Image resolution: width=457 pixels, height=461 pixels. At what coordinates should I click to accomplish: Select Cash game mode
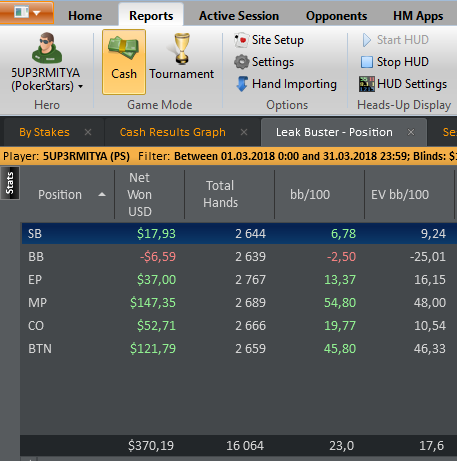click(x=124, y=62)
